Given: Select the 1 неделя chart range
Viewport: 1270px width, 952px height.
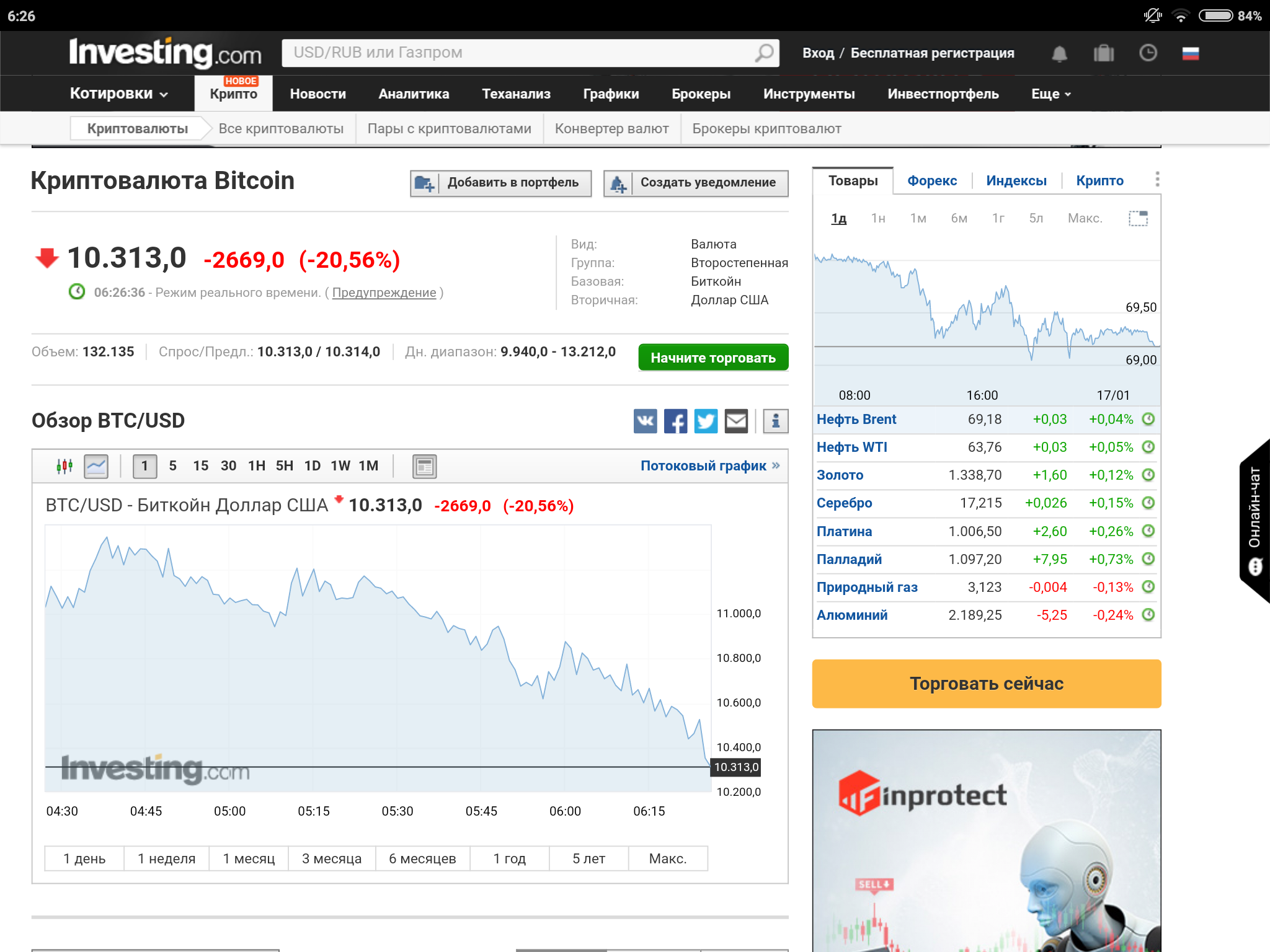Looking at the screenshot, I should tap(166, 858).
